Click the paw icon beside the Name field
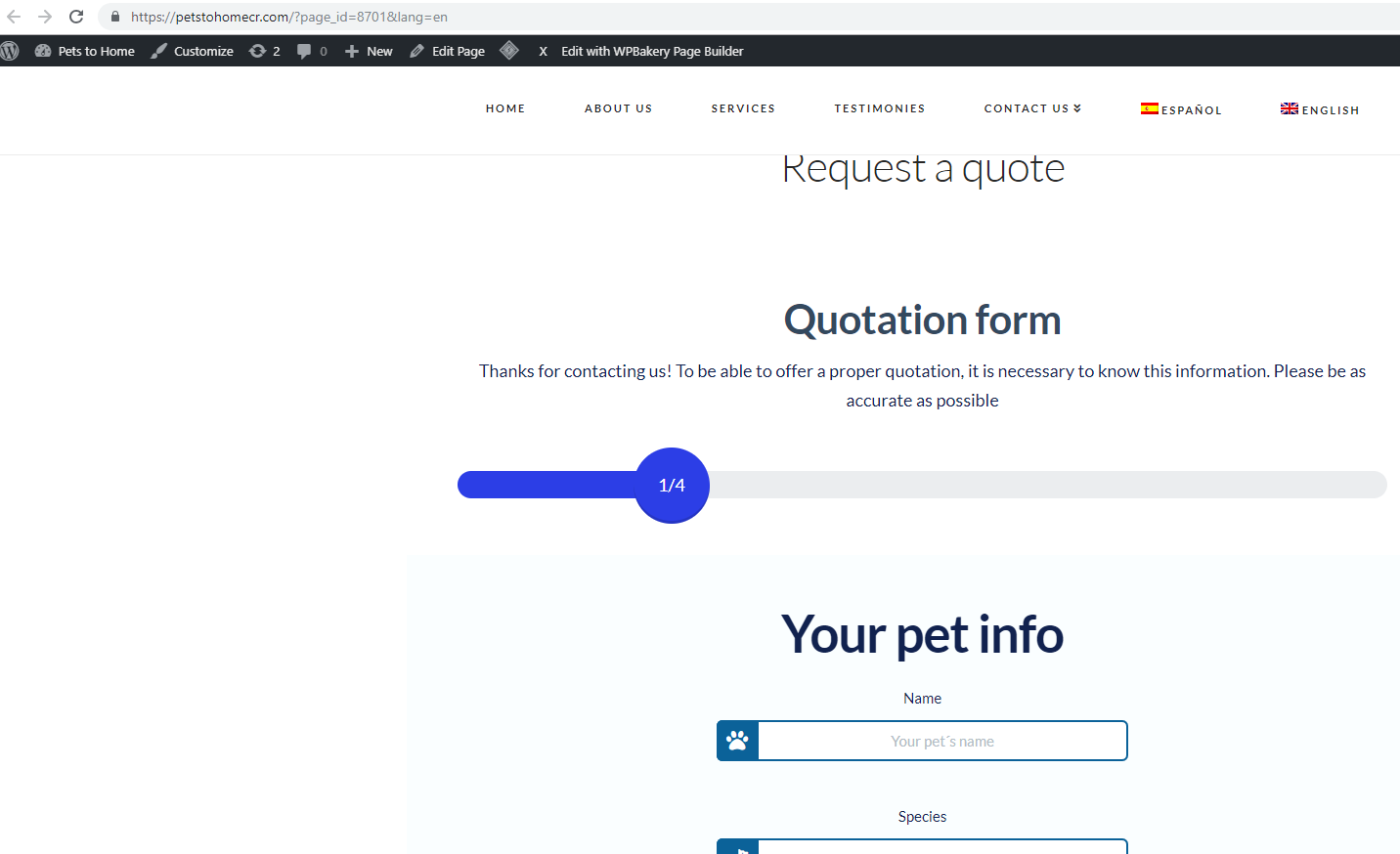The width and height of the screenshot is (1400, 854). point(738,741)
